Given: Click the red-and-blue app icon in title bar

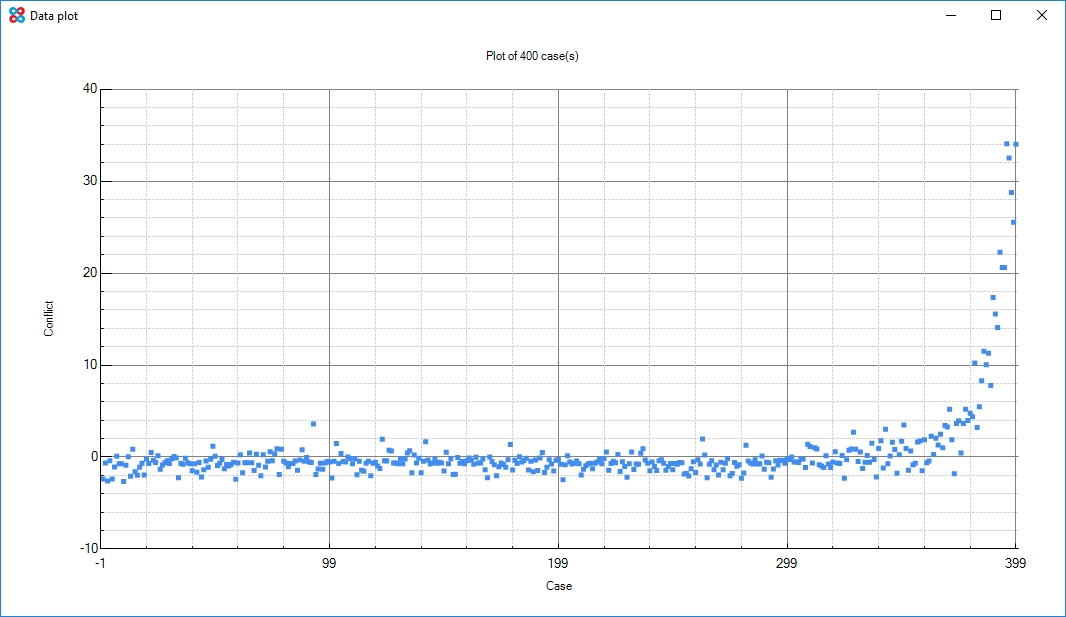Looking at the screenshot, I should click(15, 15).
